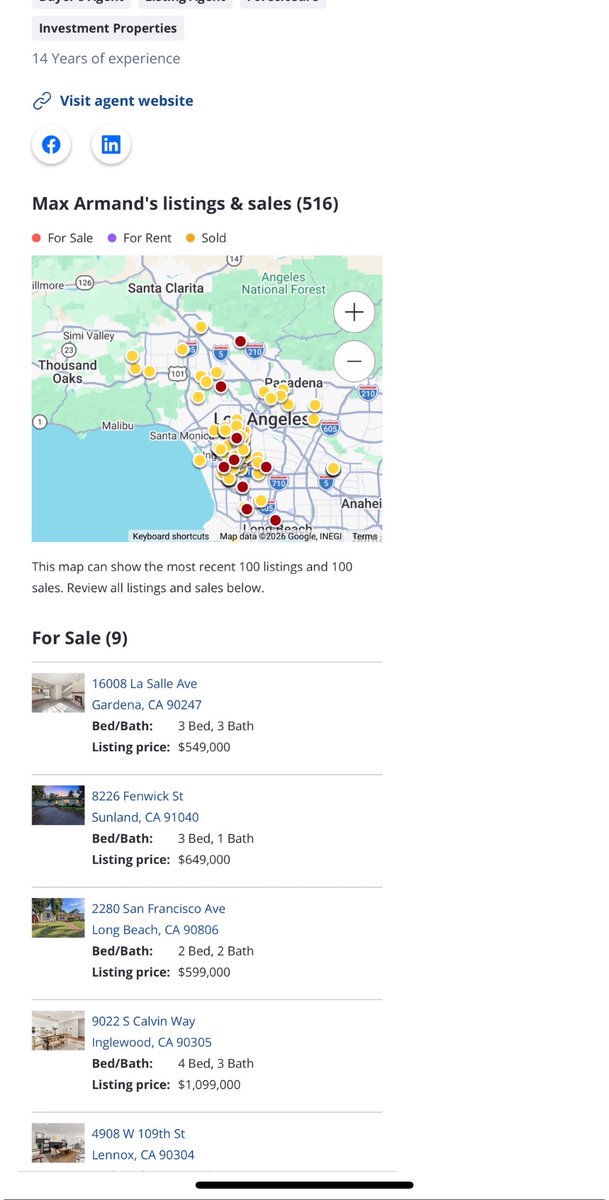Screen dimensions: 609x1200
Task: Click the Sold legend label
Action: click(213, 238)
